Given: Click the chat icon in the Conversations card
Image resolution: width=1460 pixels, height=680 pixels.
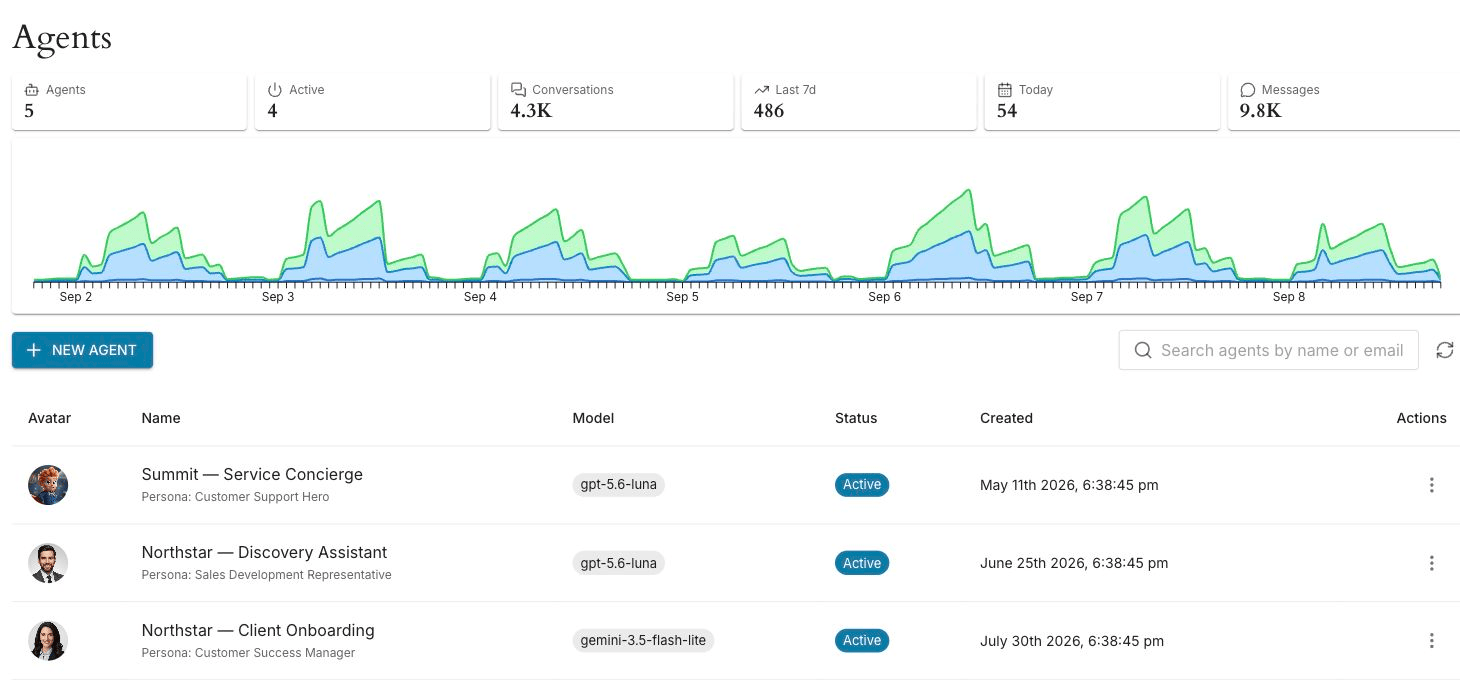Looking at the screenshot, I should click(518, 90).
